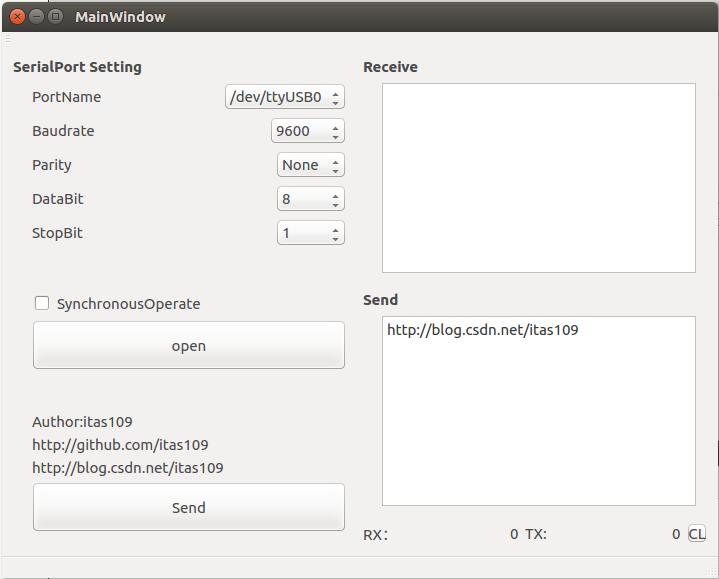Viewport: 719px width, 579px height.
Task: Click the StopBit label
Action: [x=57, y=233]
